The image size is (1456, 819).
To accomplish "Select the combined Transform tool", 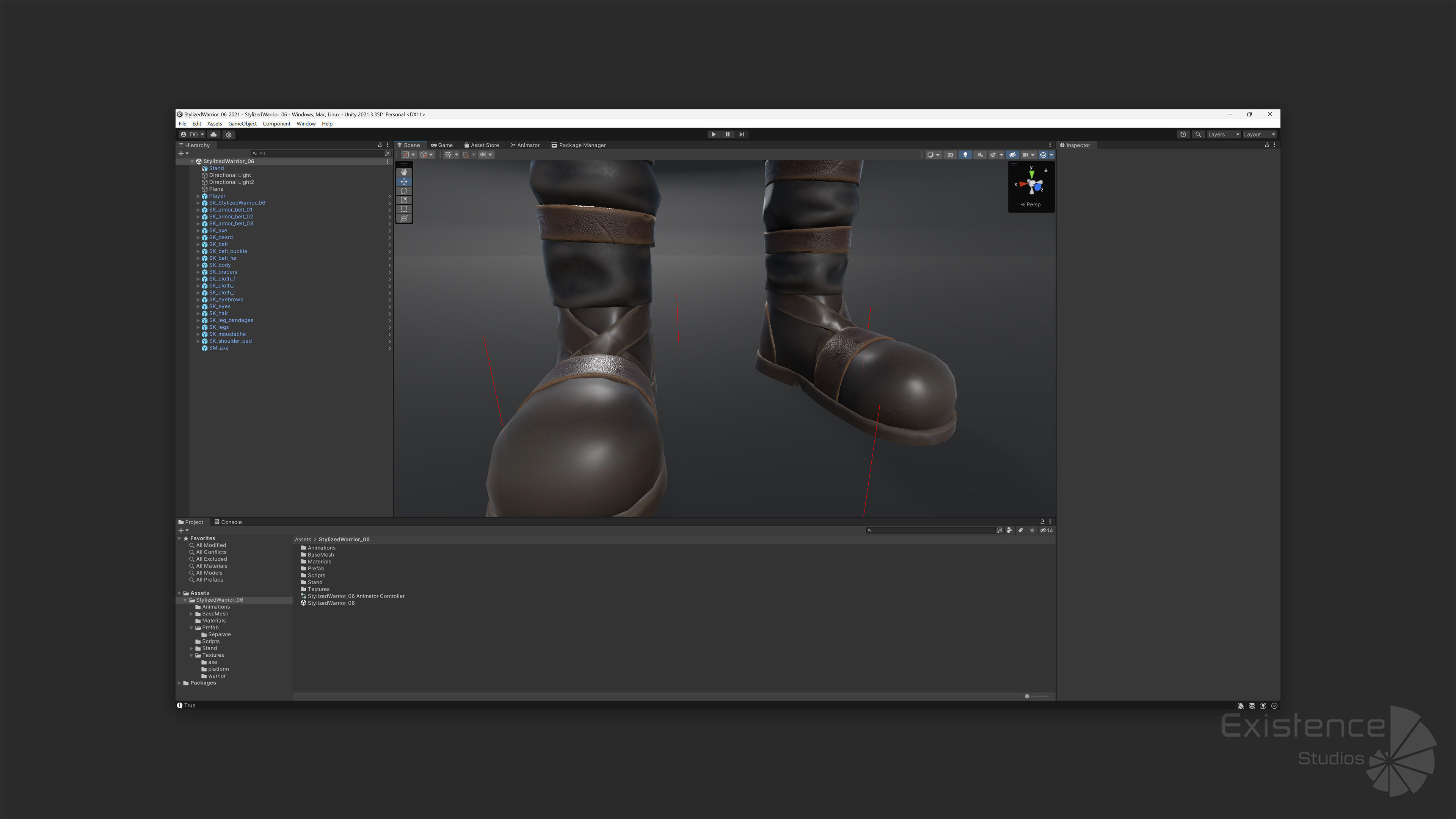I will point(403,219).
